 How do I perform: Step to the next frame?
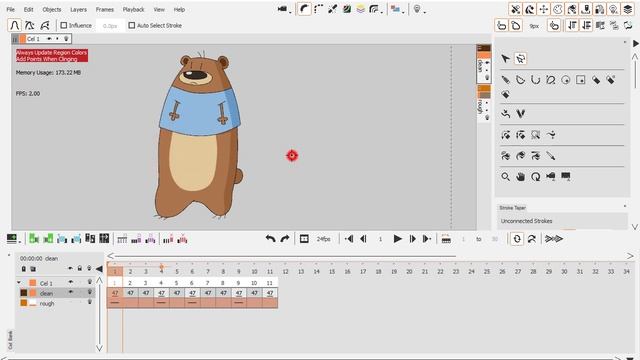click(412, 239)
